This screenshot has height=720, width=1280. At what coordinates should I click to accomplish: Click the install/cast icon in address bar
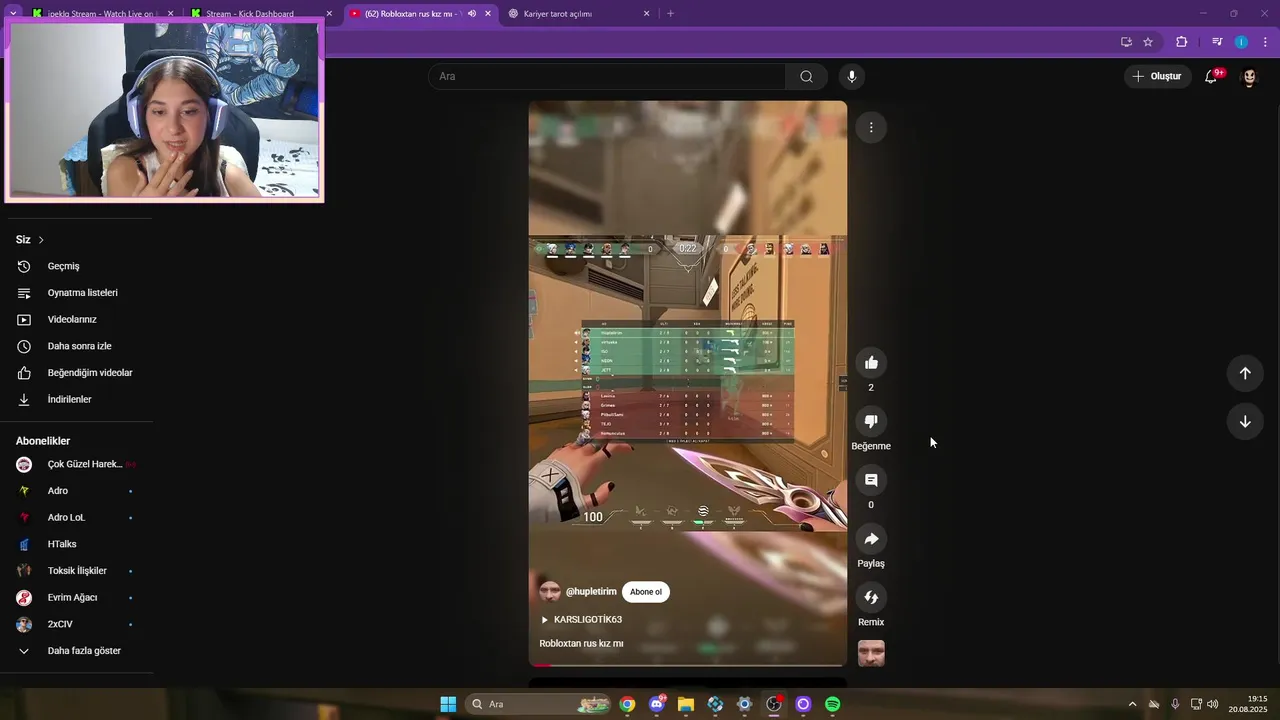(x=1126, y=42)
